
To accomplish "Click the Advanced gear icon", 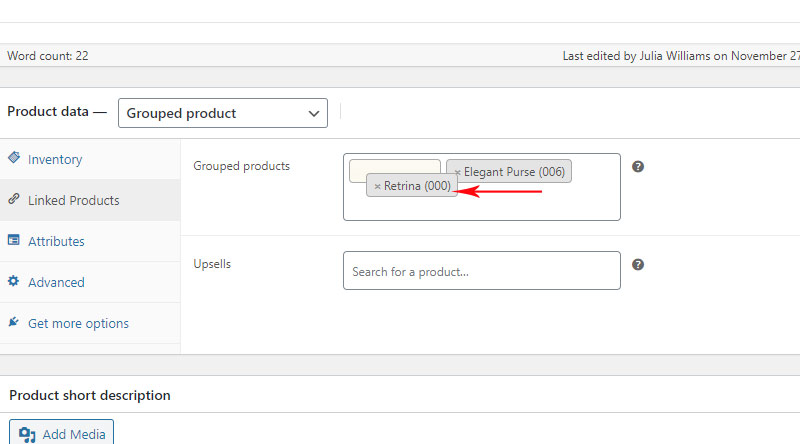I will click(x=14, y=281).
